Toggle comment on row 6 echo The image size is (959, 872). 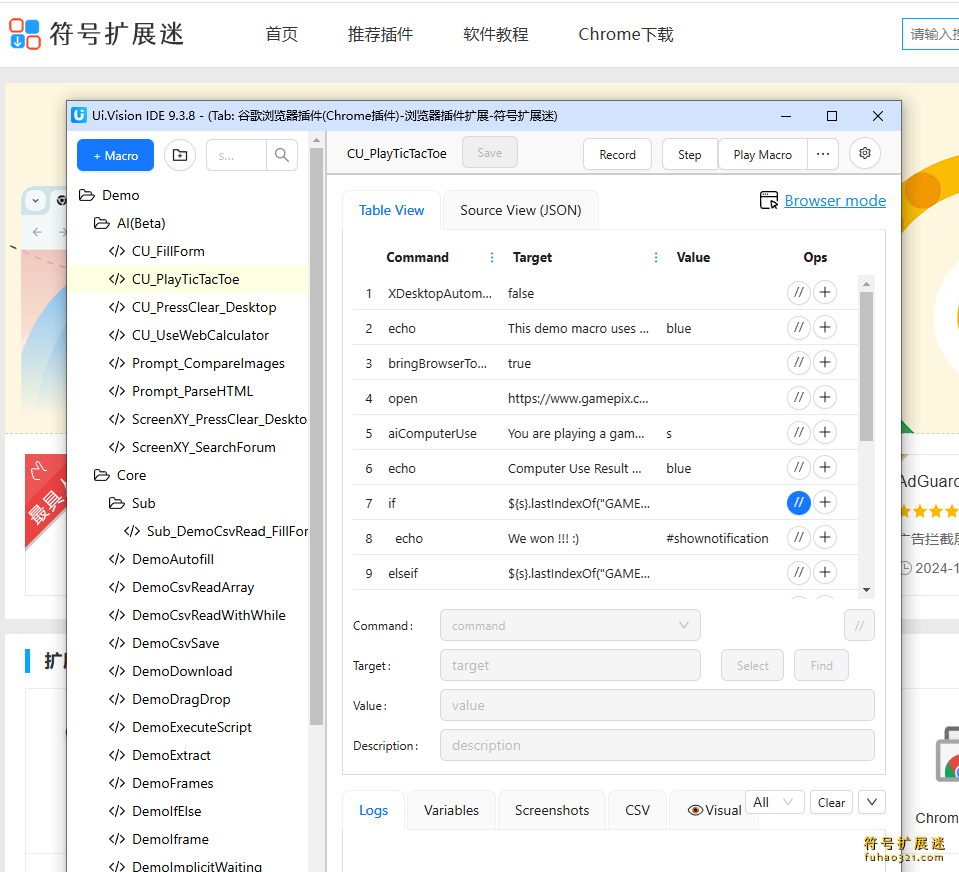[799, 468]
